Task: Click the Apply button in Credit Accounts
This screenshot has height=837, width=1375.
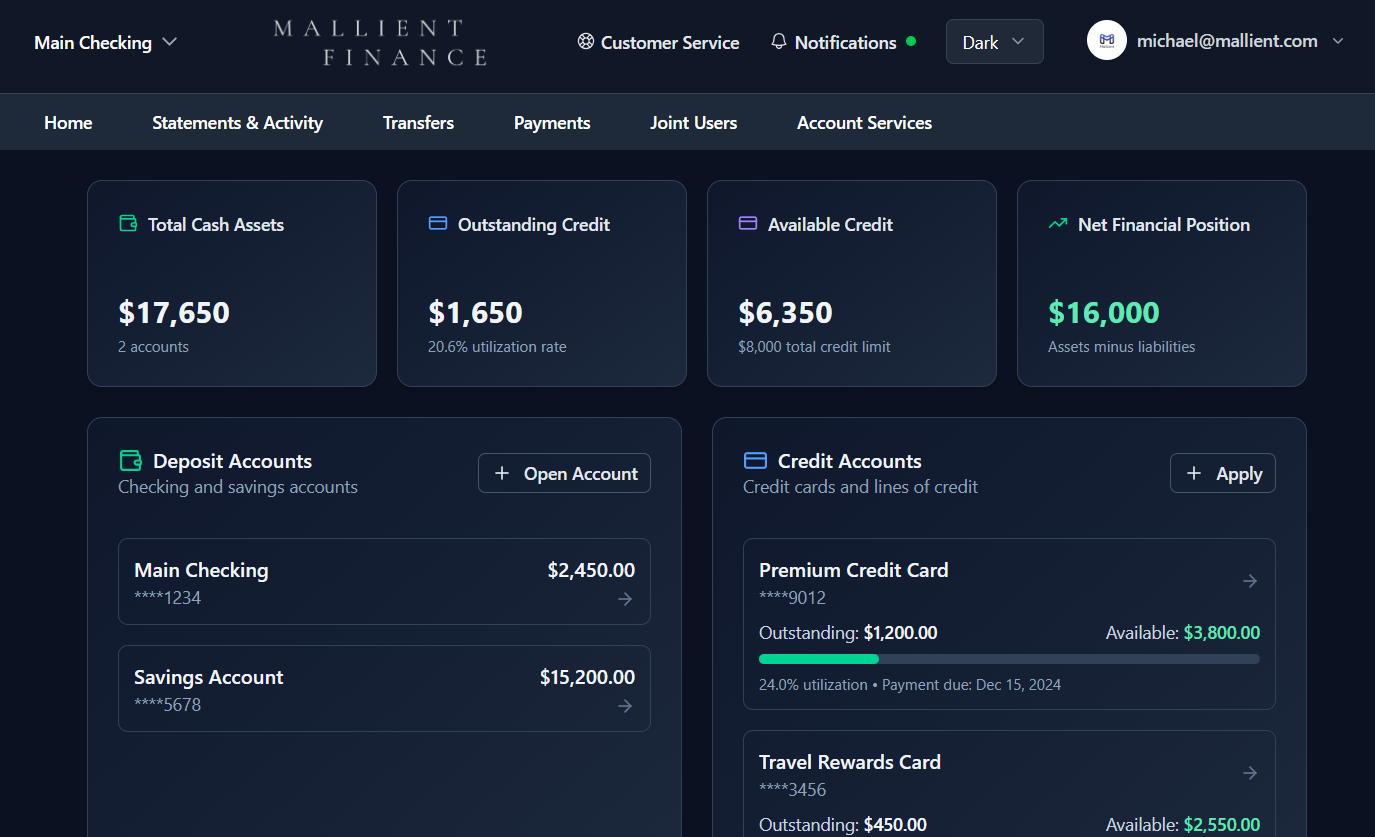Action: 1222,474
